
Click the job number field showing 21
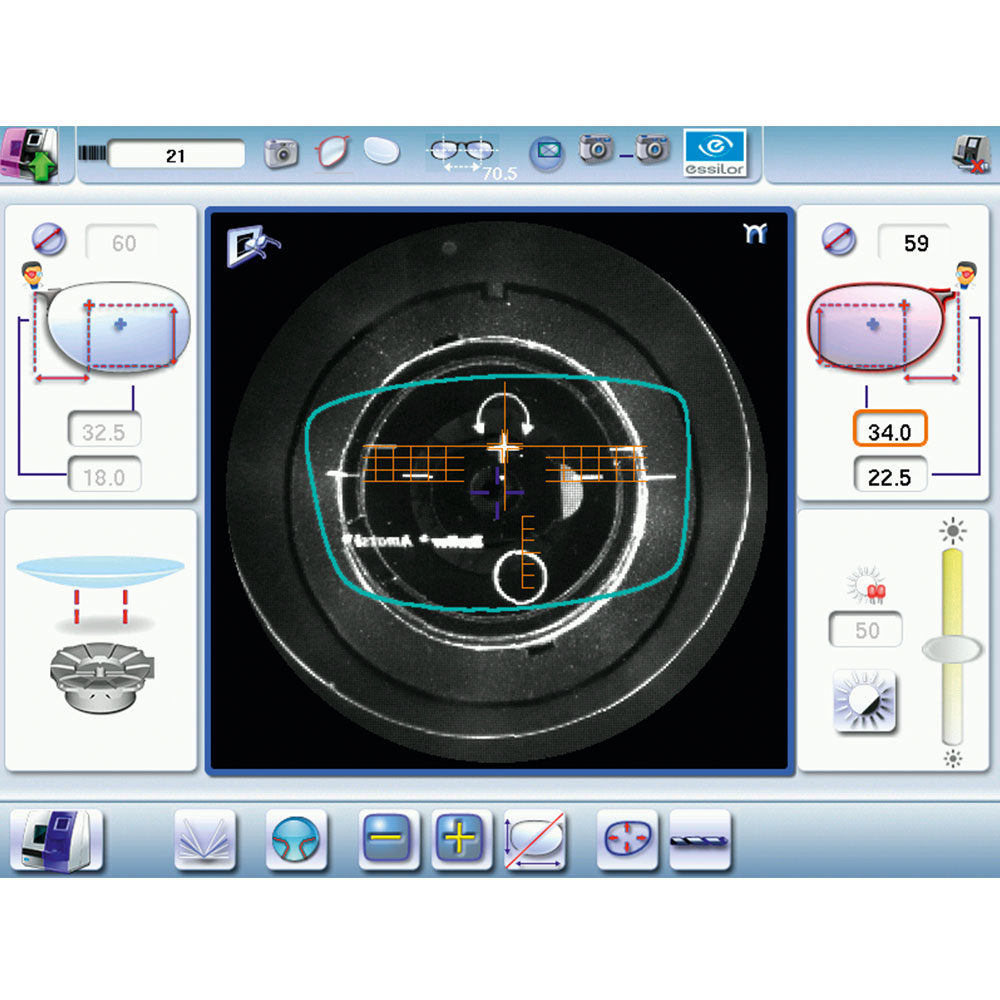coord(176,155)
